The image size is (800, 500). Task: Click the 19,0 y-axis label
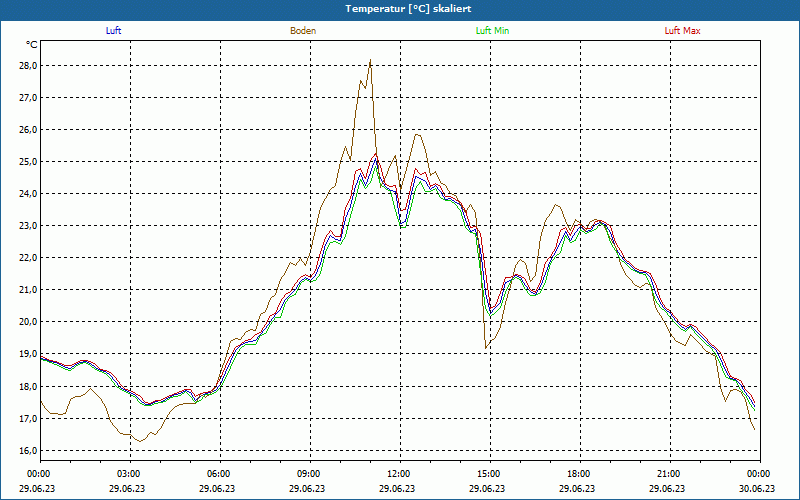pyautogui.click(x=28, y=354)
